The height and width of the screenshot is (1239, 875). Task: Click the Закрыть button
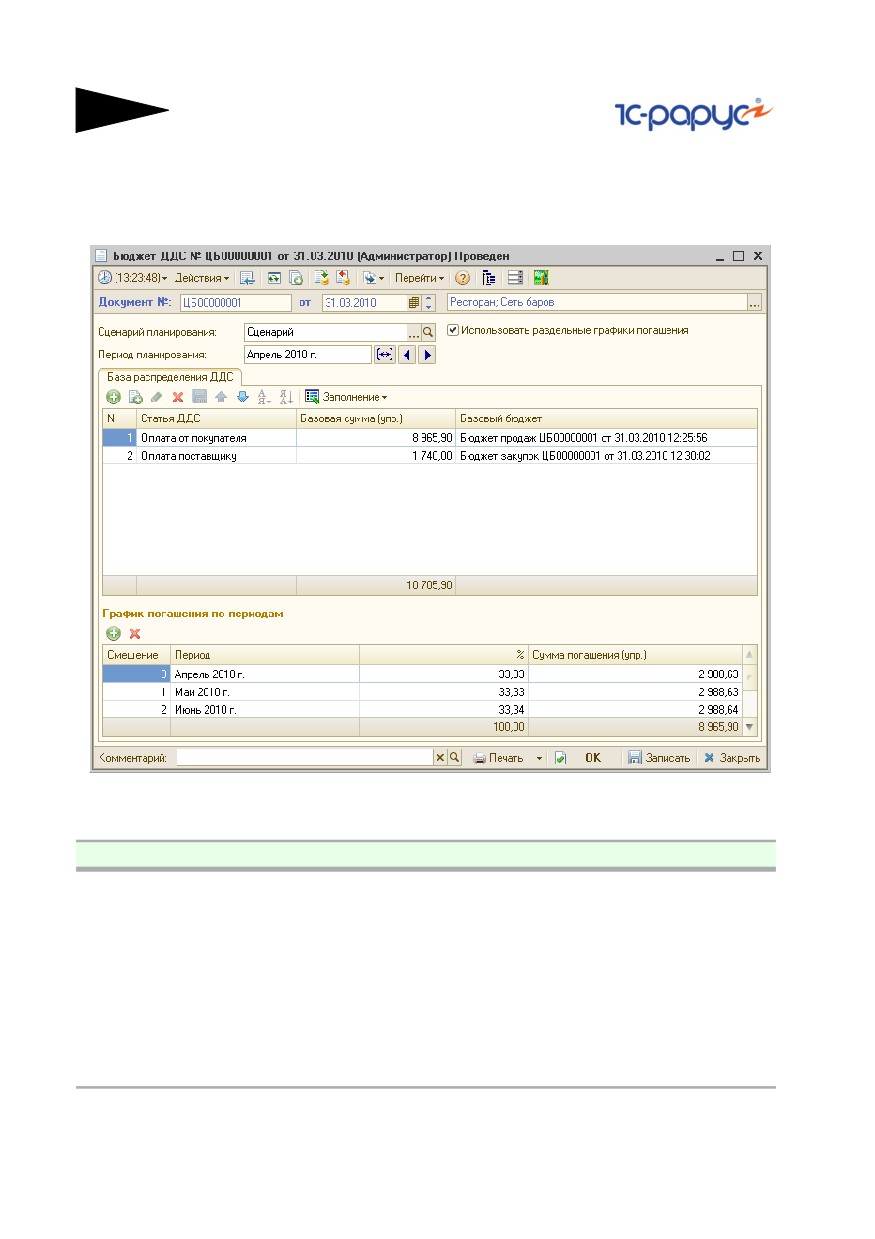tap(732, 758)
